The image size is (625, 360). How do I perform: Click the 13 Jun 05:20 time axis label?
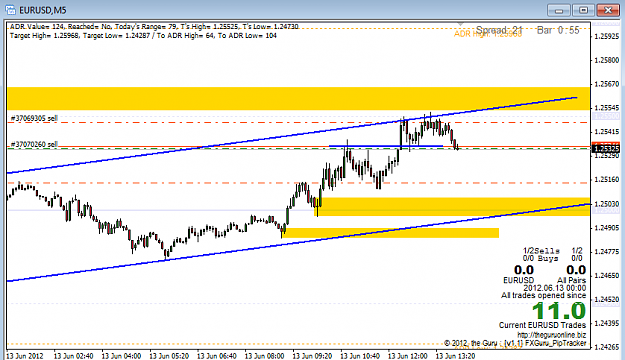tap(169, 356)
